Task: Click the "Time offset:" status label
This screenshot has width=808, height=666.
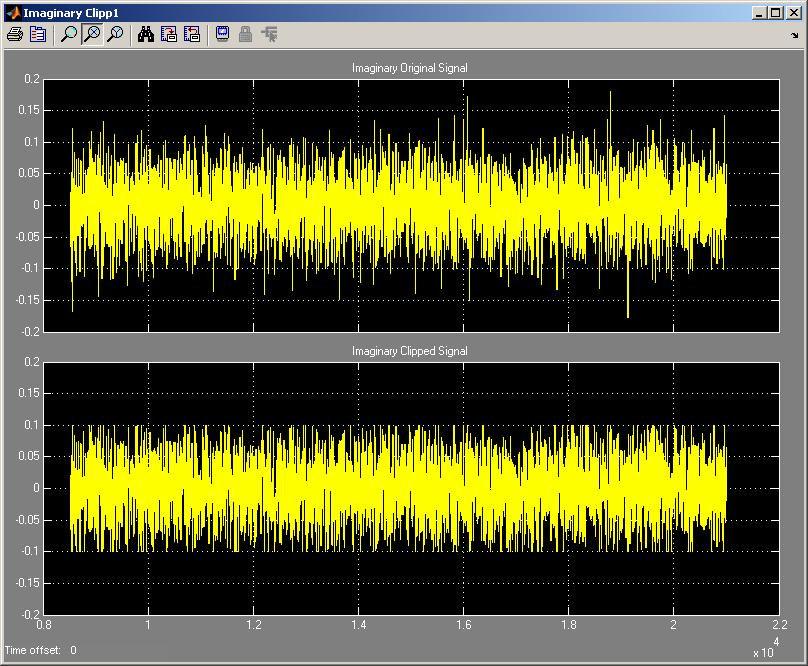Action: 32,650
